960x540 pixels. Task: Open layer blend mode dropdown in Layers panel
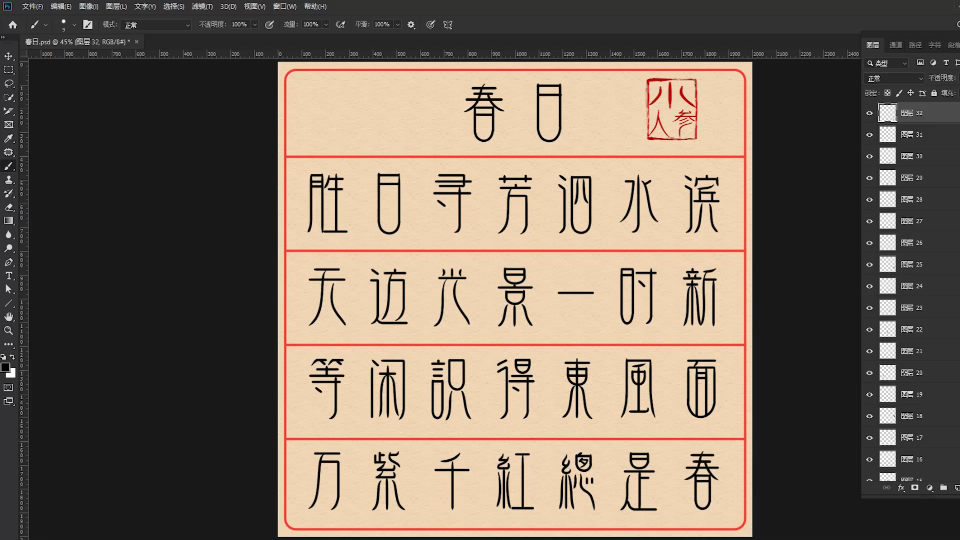tap(894, 78)
